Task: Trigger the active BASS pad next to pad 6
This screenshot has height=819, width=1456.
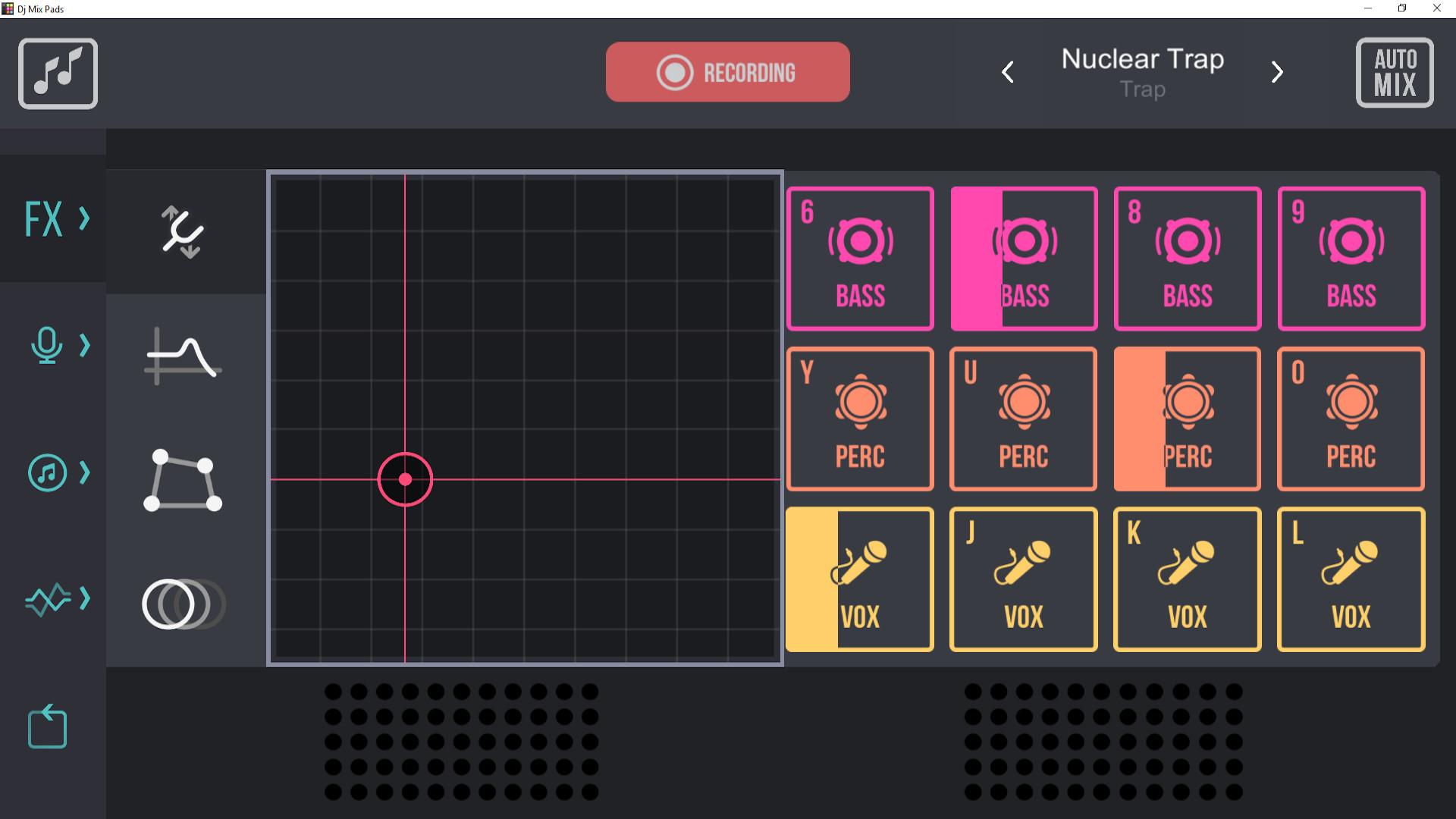Action: [1023, 259]
